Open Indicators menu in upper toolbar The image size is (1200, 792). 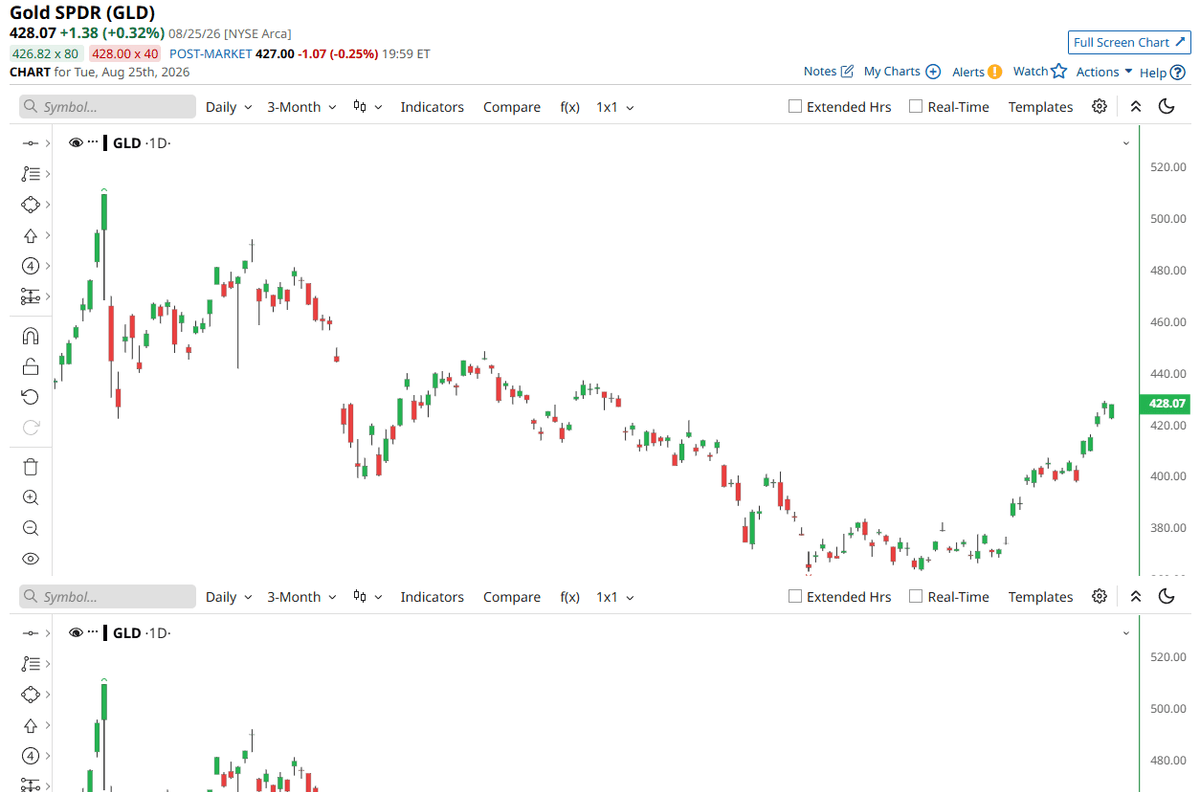click(x=432, y=107)
